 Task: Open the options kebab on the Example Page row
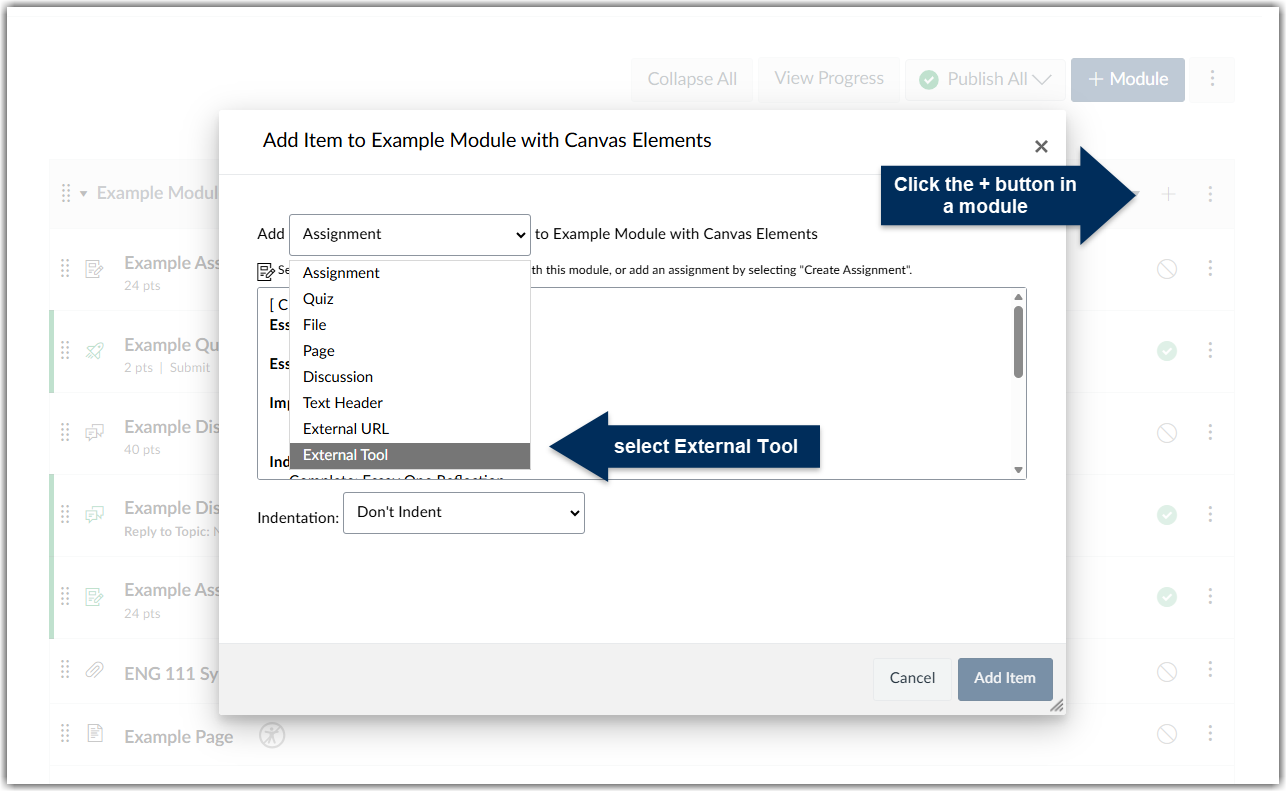[1210, 734]
